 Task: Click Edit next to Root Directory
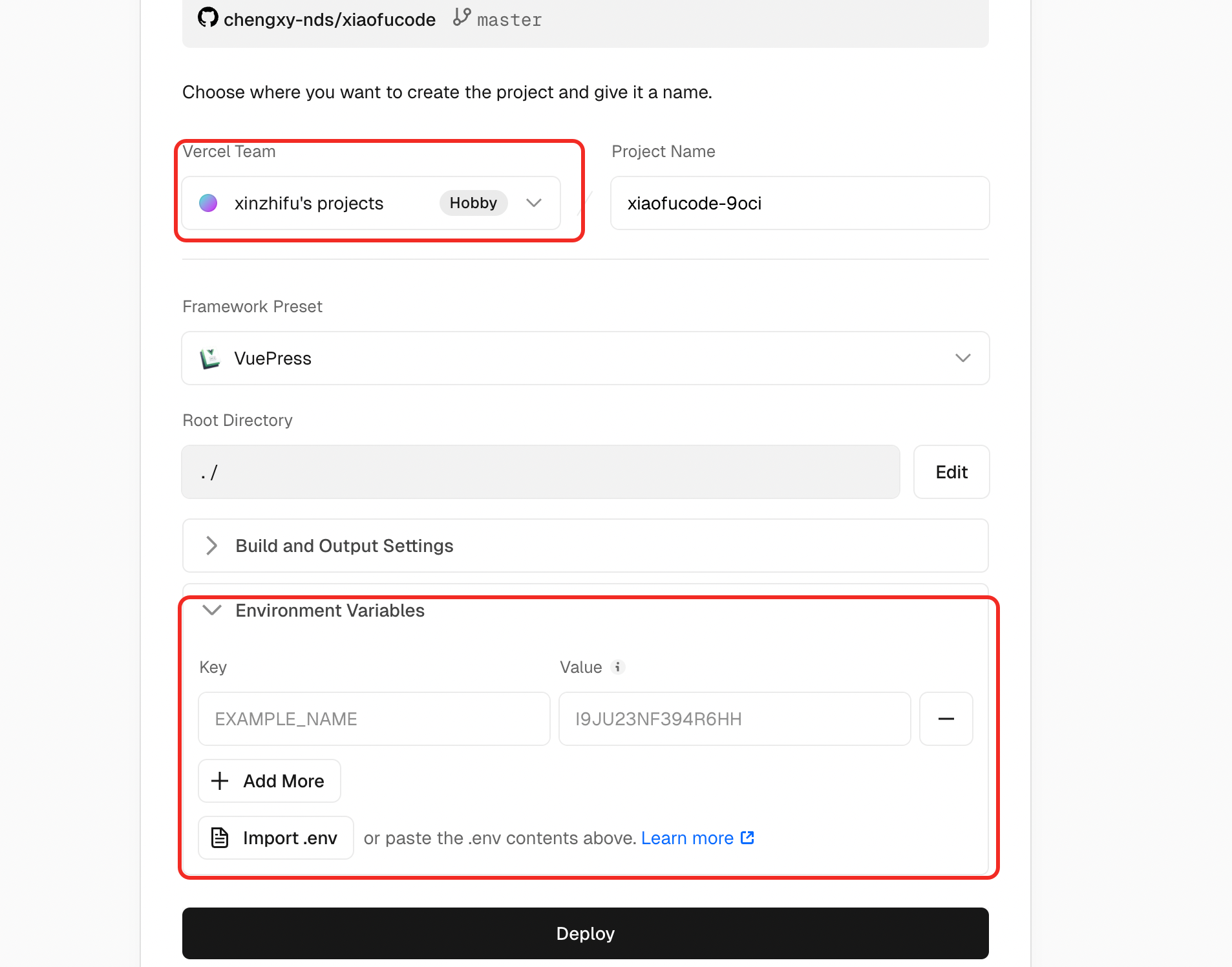coord(951,472)
